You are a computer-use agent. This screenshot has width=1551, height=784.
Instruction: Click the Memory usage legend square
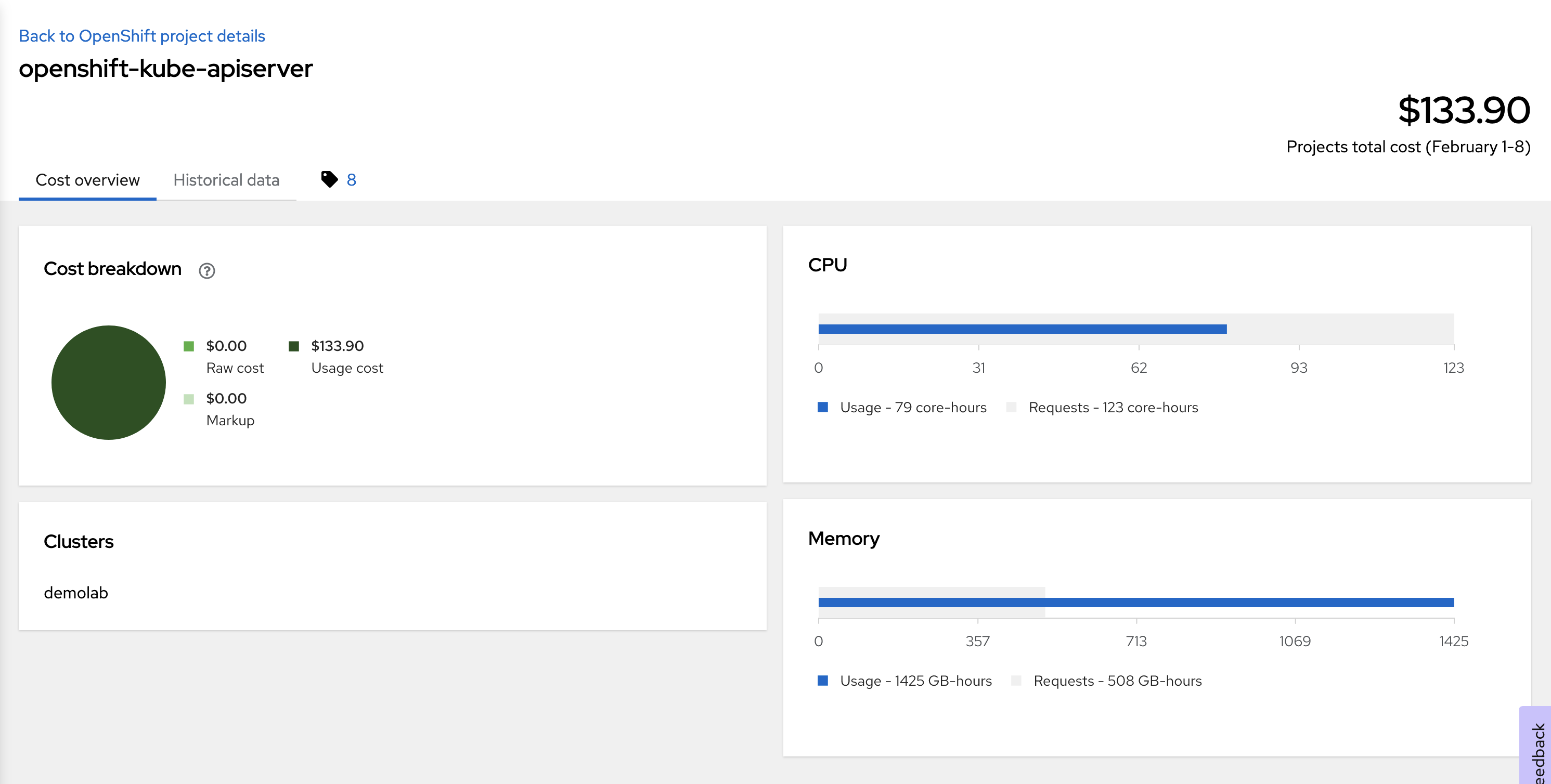[x=822, y=681]
